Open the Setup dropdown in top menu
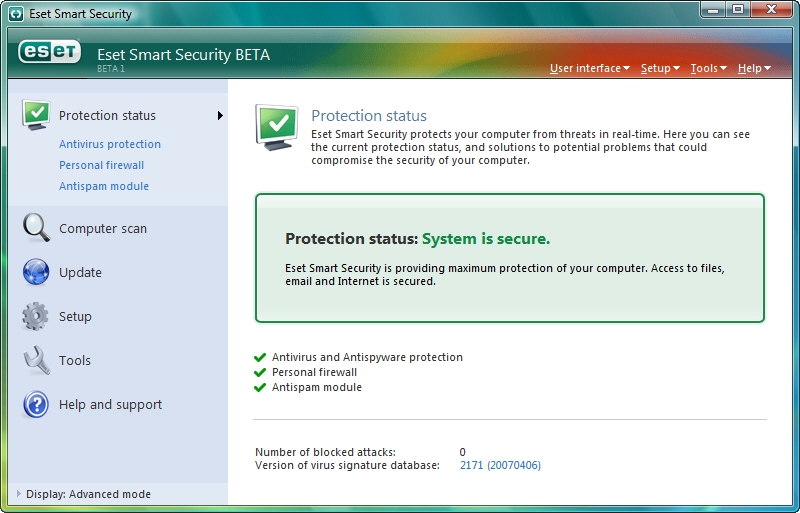 659,68
